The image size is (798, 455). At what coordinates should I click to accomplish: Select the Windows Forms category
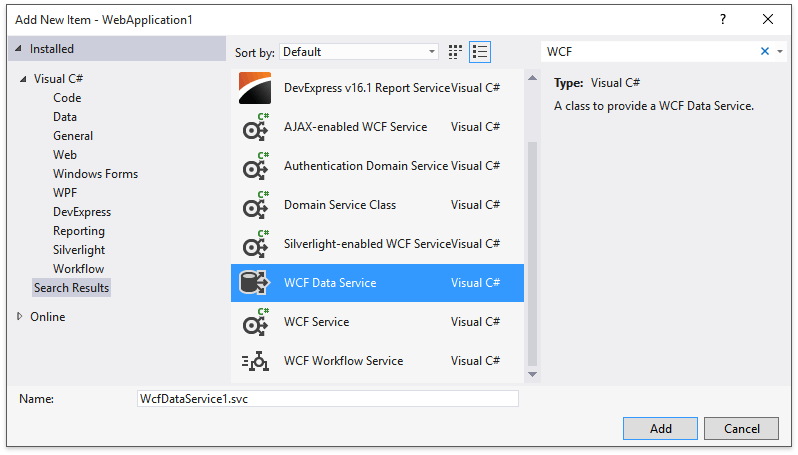click(95, 174)
